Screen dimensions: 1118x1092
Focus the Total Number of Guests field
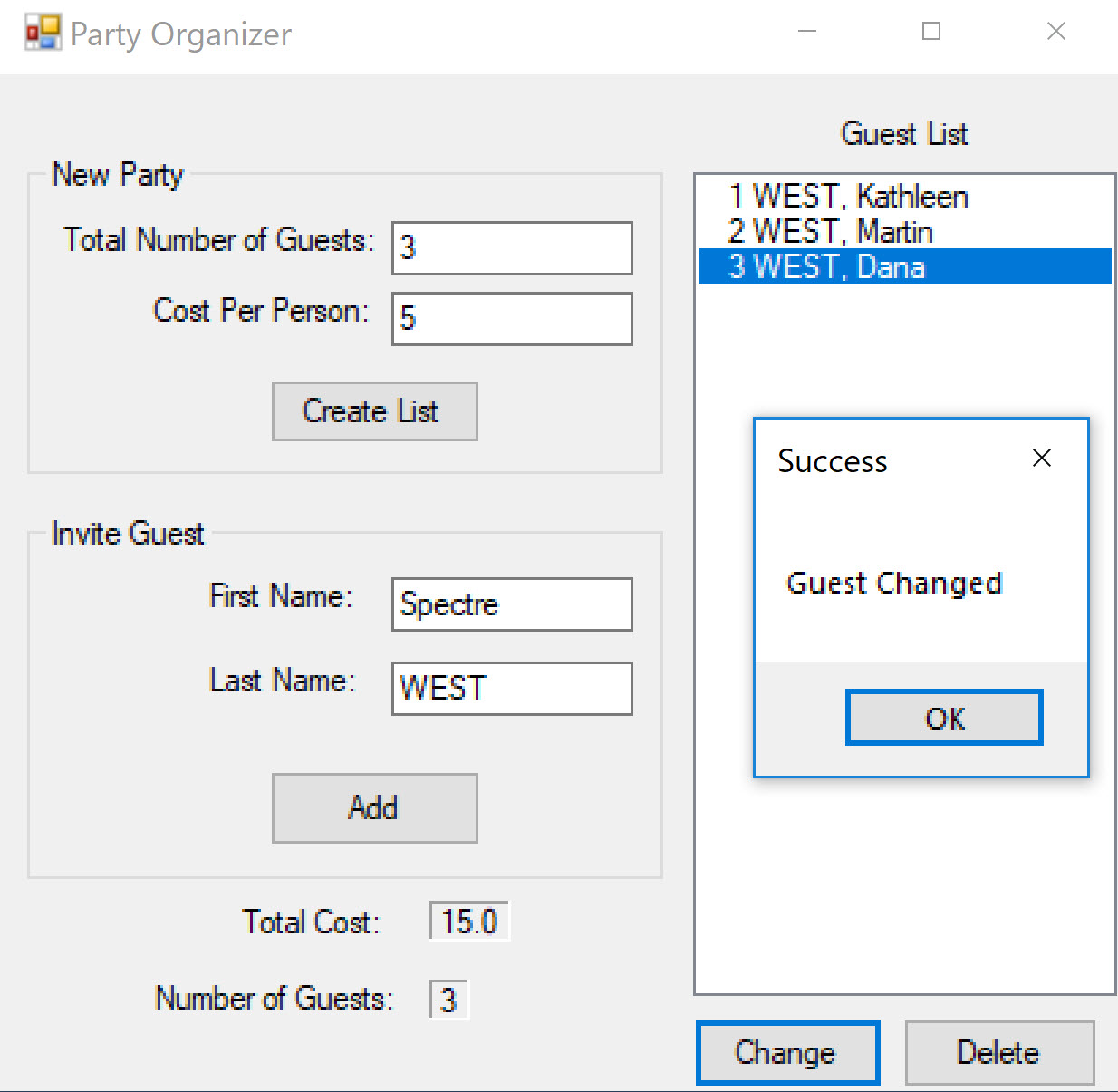[512, 248]
